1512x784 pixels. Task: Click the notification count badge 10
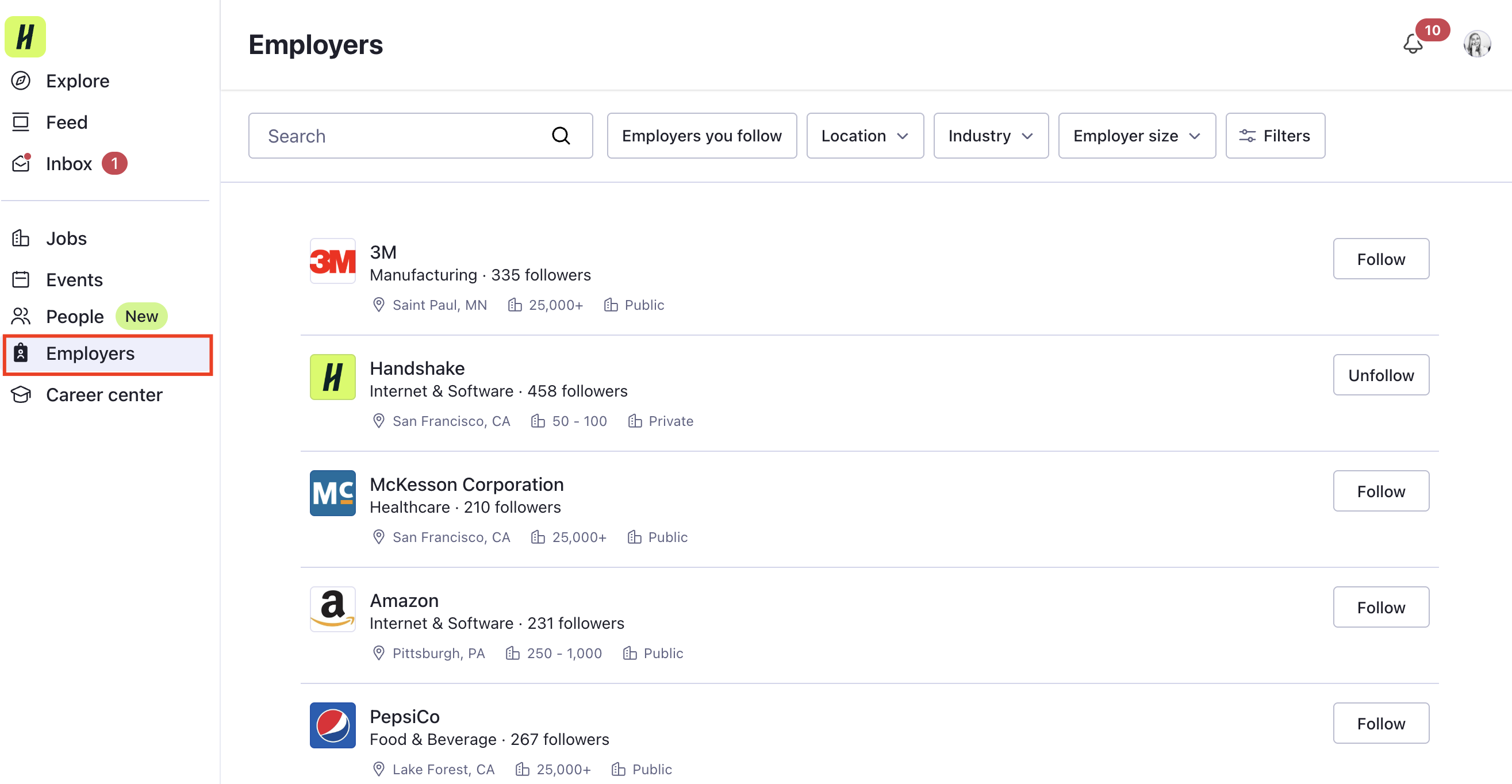click(1432, 30)
